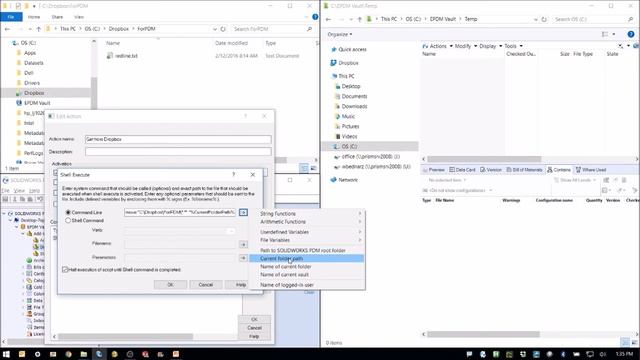Click details view icon in ForPDM status bar
640x360 pixels.
(304, 168)
